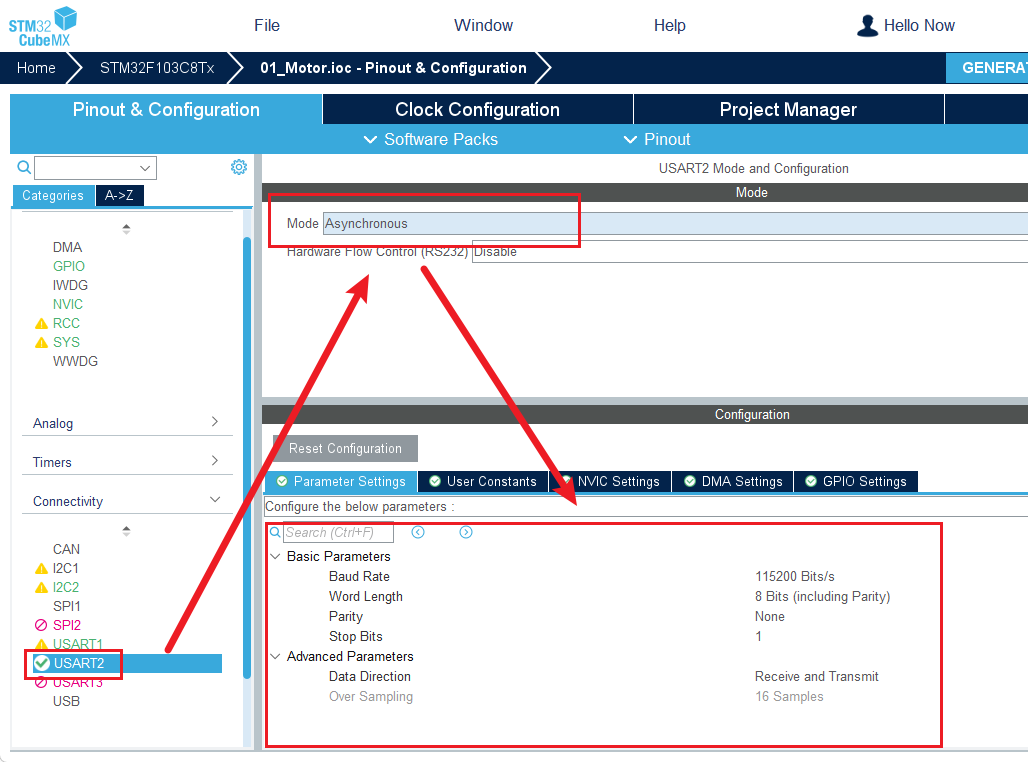
Task: Switch to Clock Configuration tab
Action: [477, 110]
